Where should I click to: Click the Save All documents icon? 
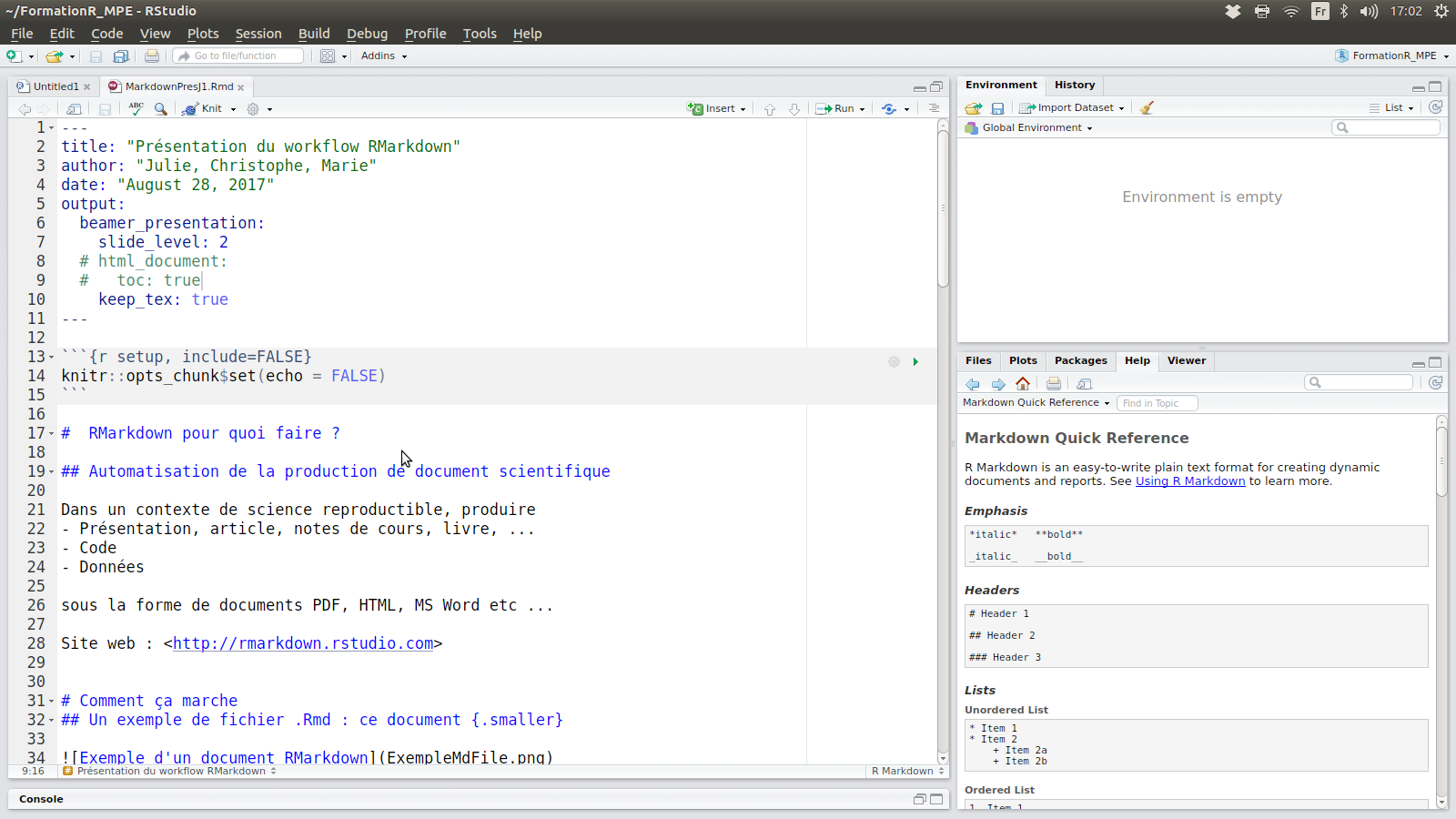(x=120, y=56)
